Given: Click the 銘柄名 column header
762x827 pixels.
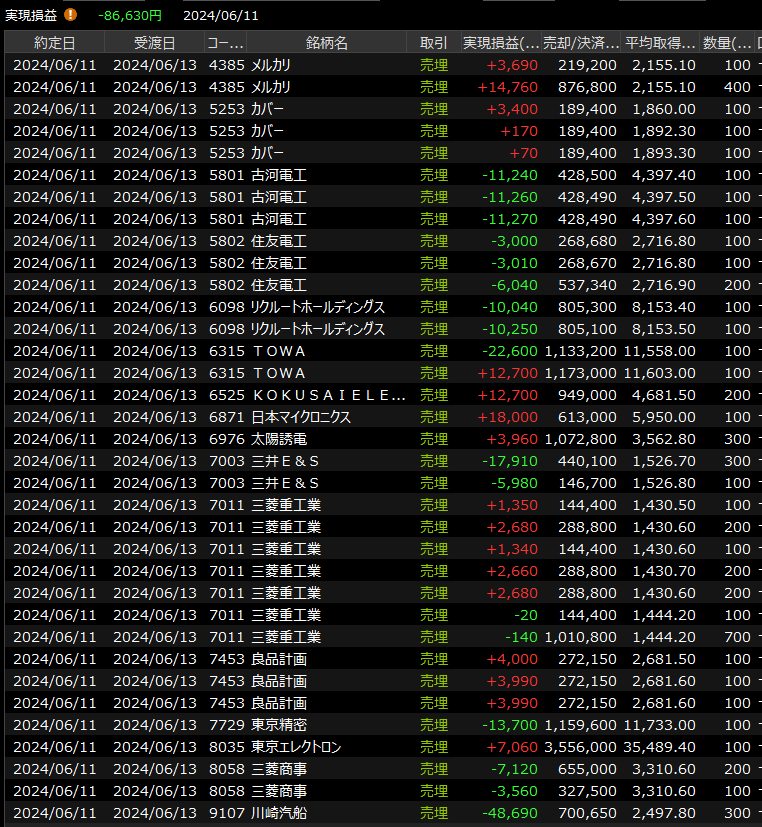Looking at the screenshot, I should (x=326, y=43).
